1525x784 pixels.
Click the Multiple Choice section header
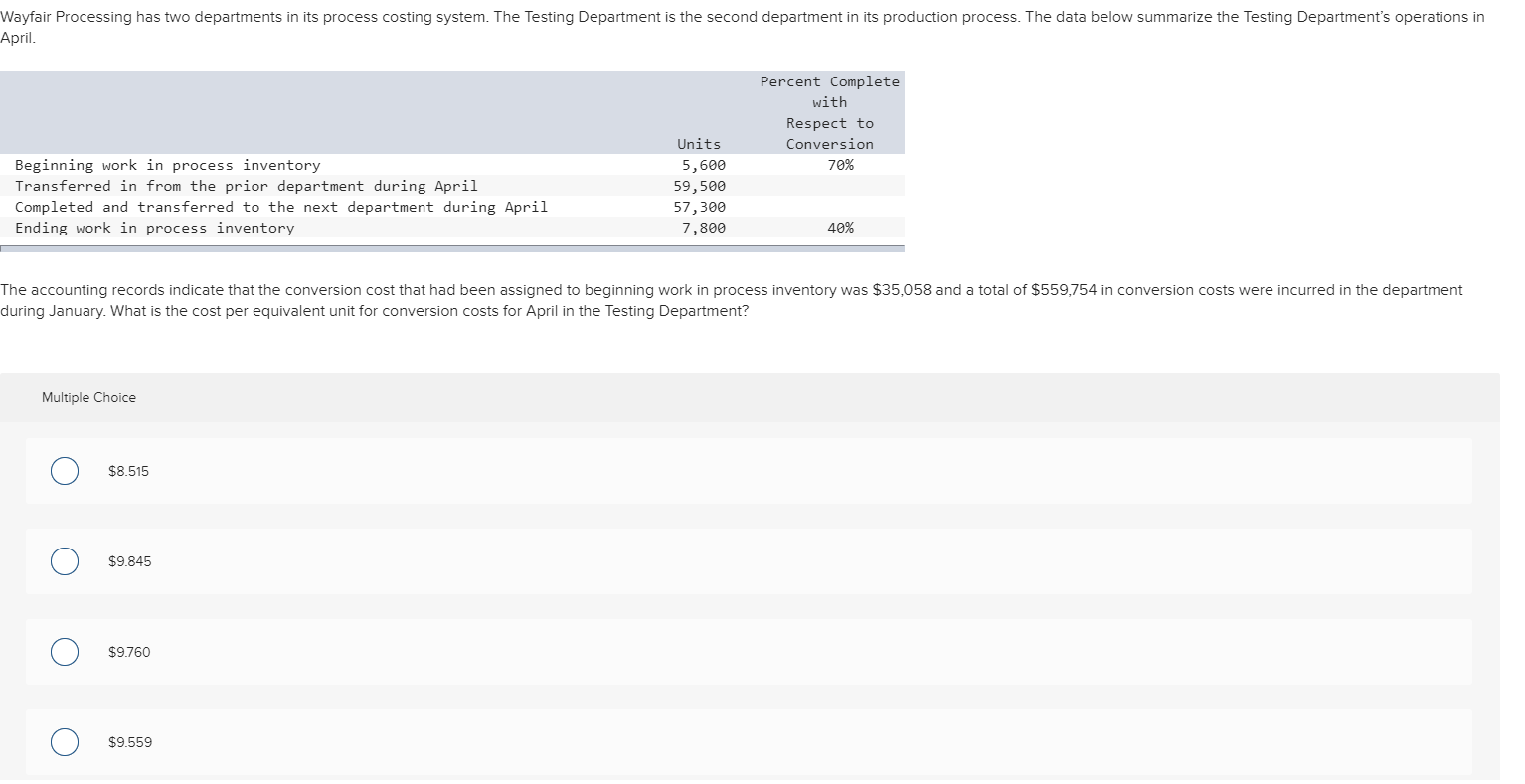tap(88, 397)
